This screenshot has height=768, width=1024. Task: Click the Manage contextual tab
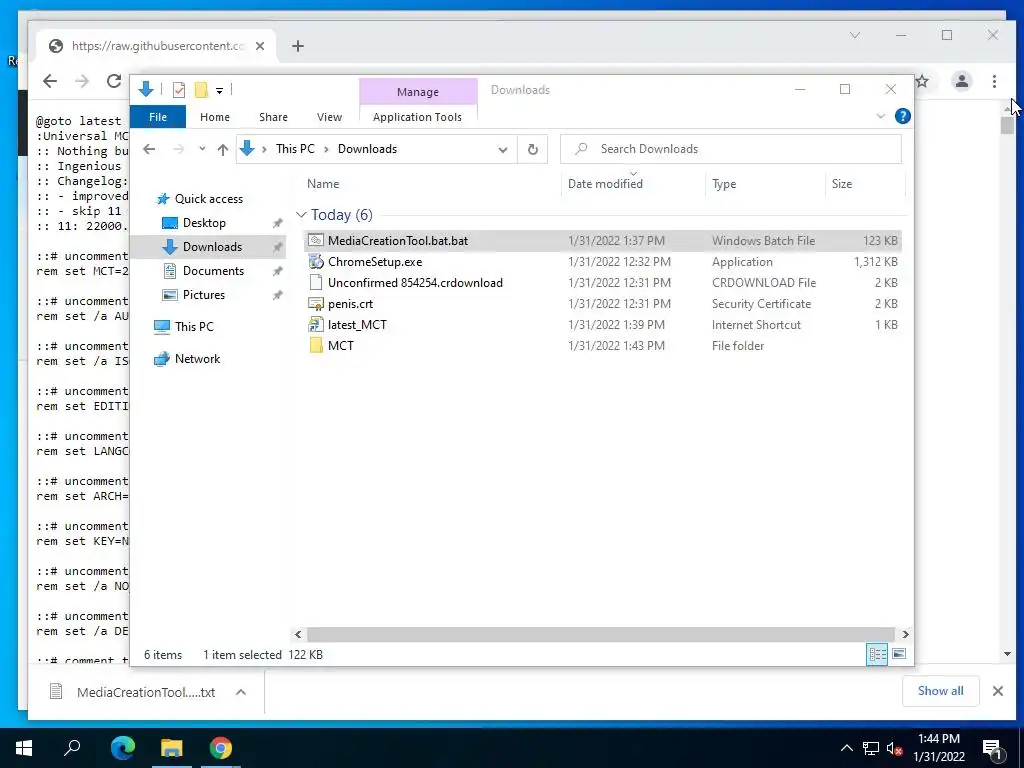point(418,92)
